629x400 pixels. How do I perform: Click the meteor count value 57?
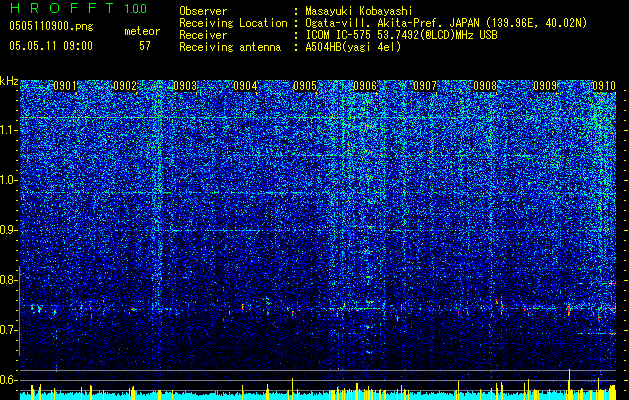[145, 46]
